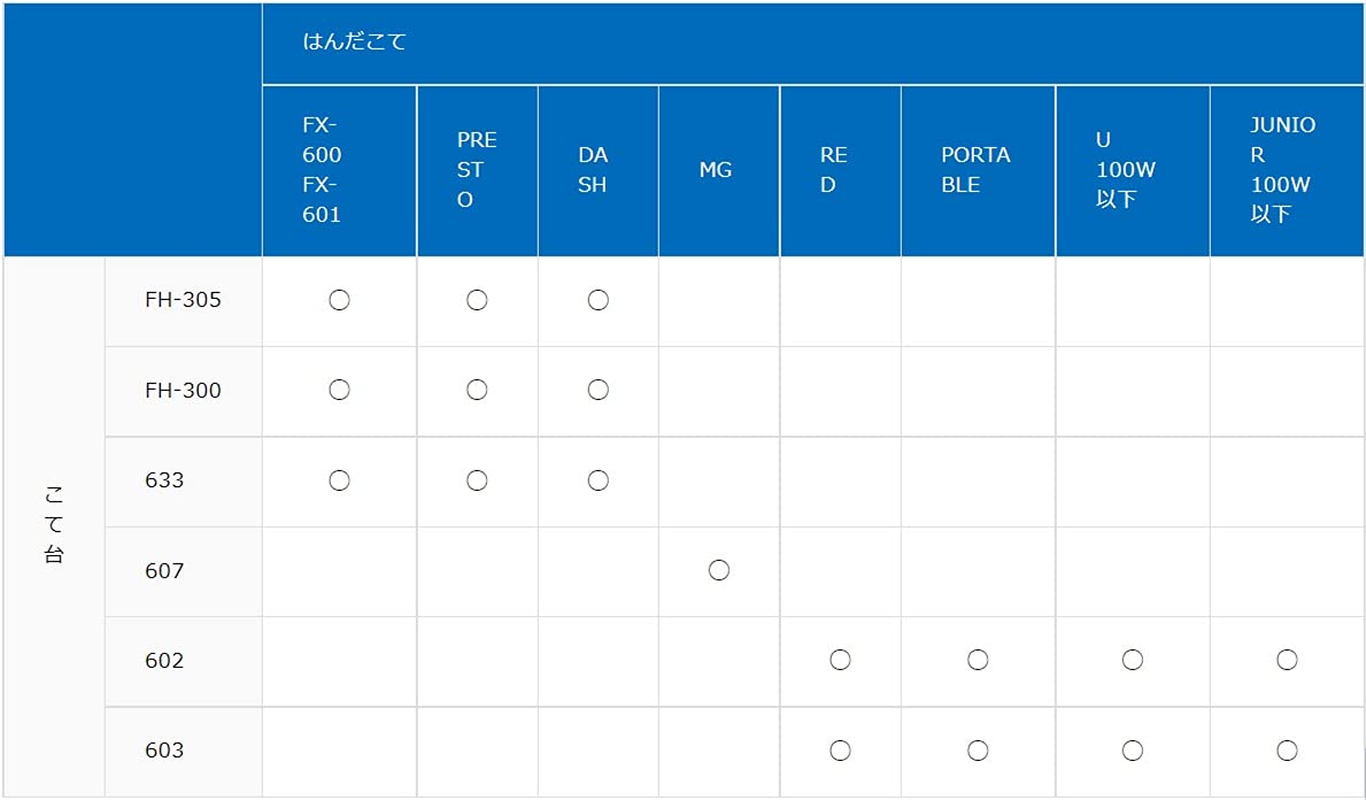Click the FH-305 row label
This screenshot has height=800, width=1366.
point(183,300)
